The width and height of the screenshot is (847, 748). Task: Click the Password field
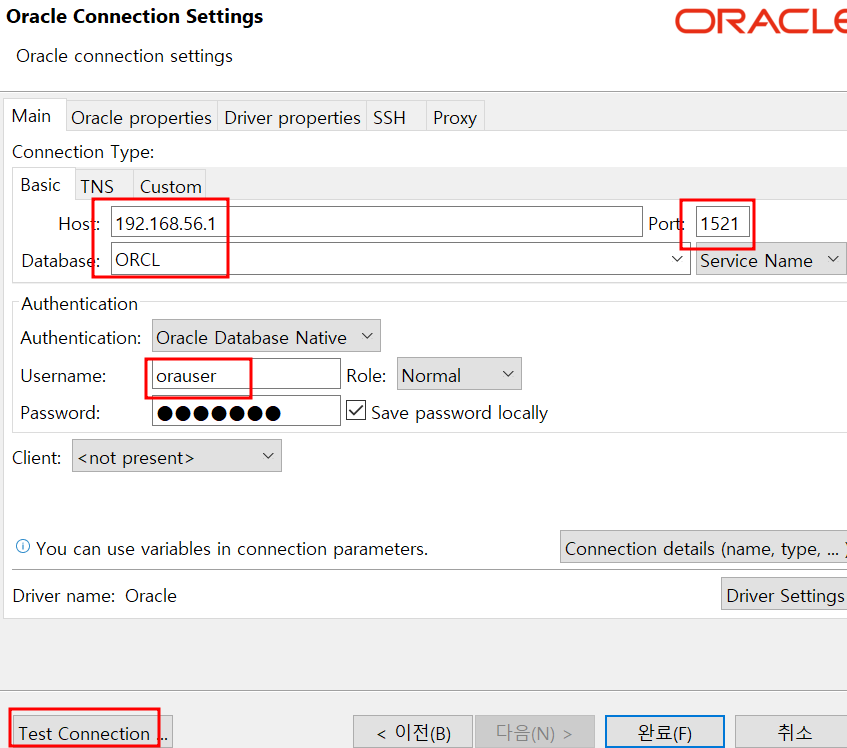[x=246, y=411]
